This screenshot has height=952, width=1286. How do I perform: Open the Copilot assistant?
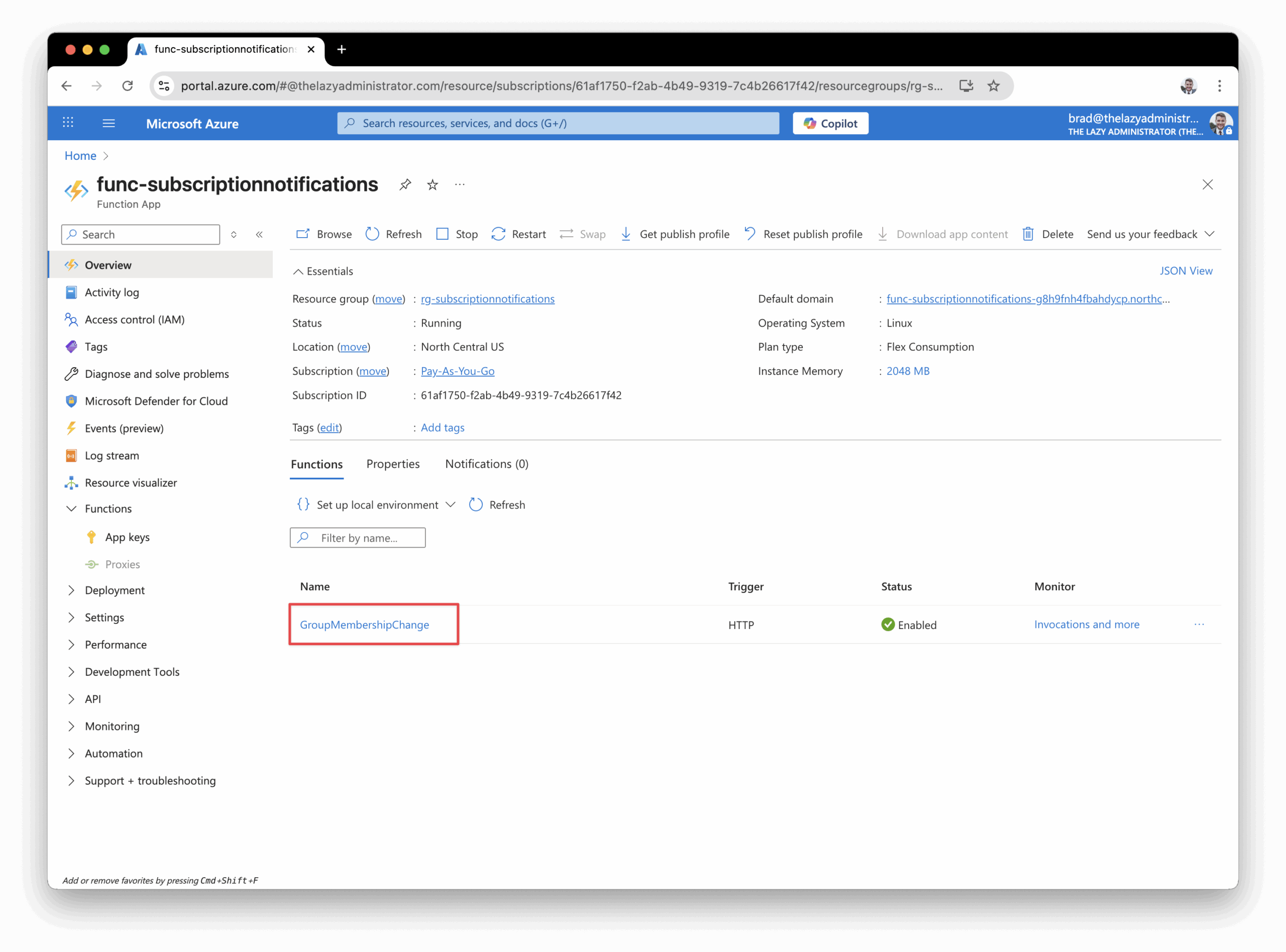click(x=830, y=123)
